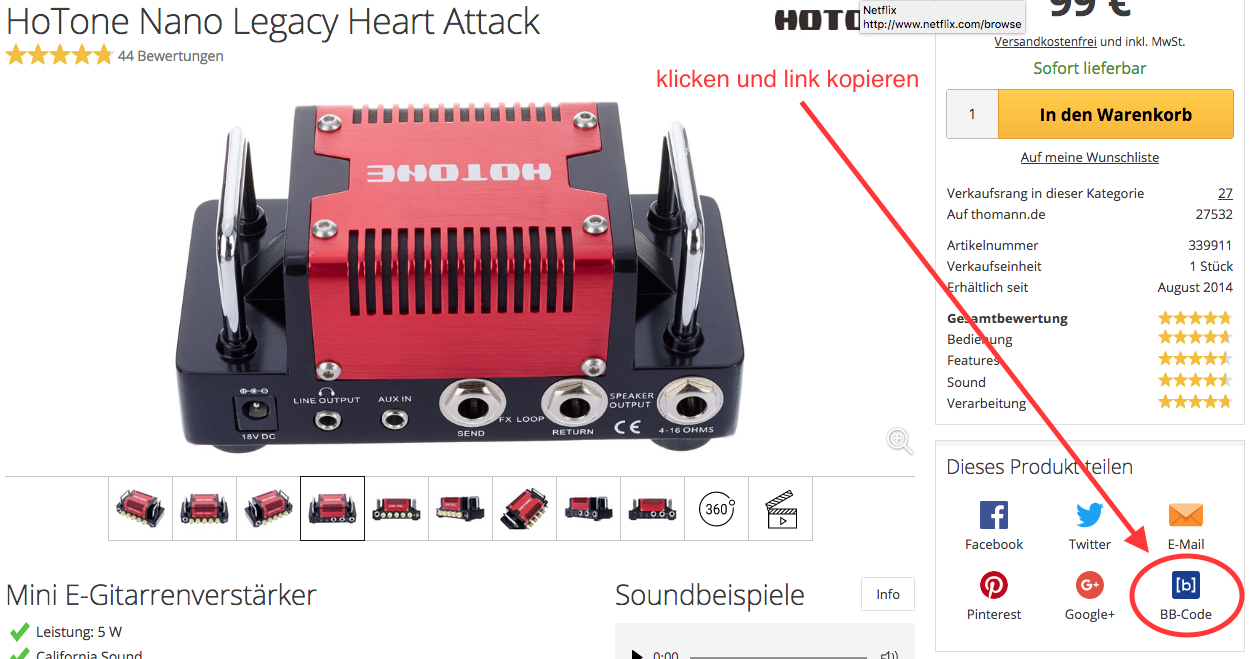Open sales rank 27 category link
The height and width of the screenshot is (659, 1252).
[x=1225, y=193]
